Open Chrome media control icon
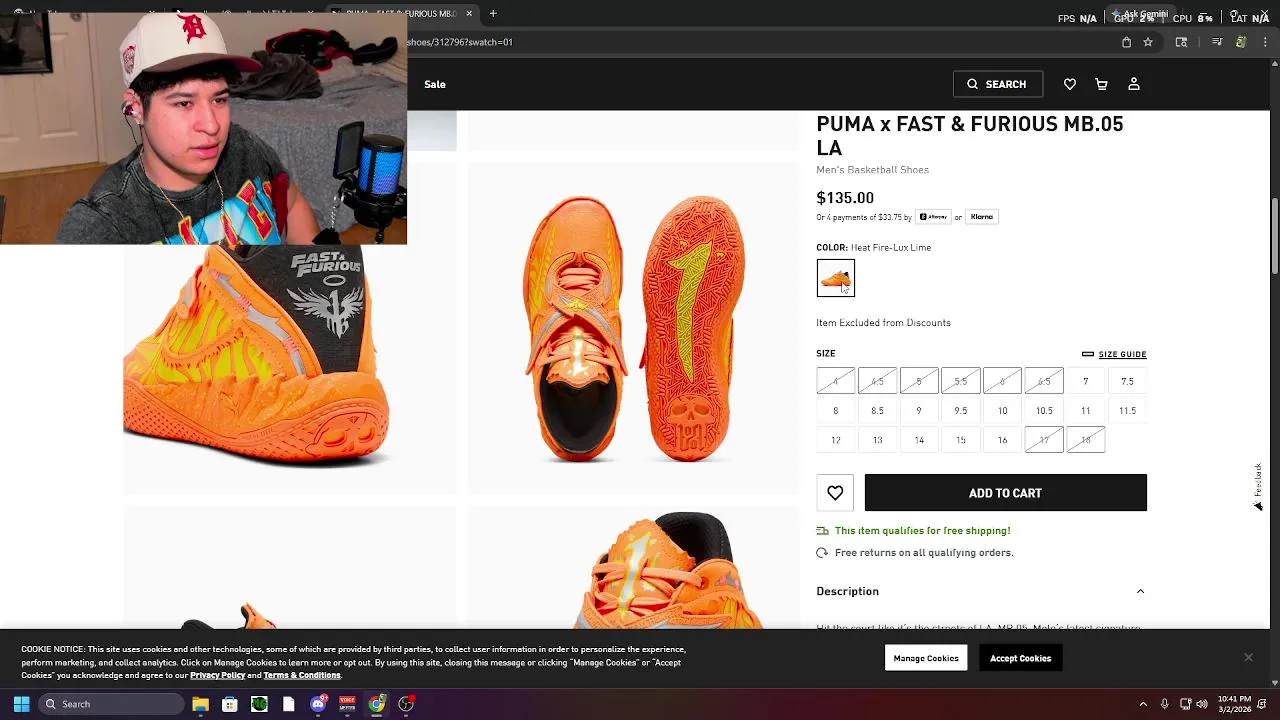This screenshot has height=720, width=1280. tap(1217, 42)
